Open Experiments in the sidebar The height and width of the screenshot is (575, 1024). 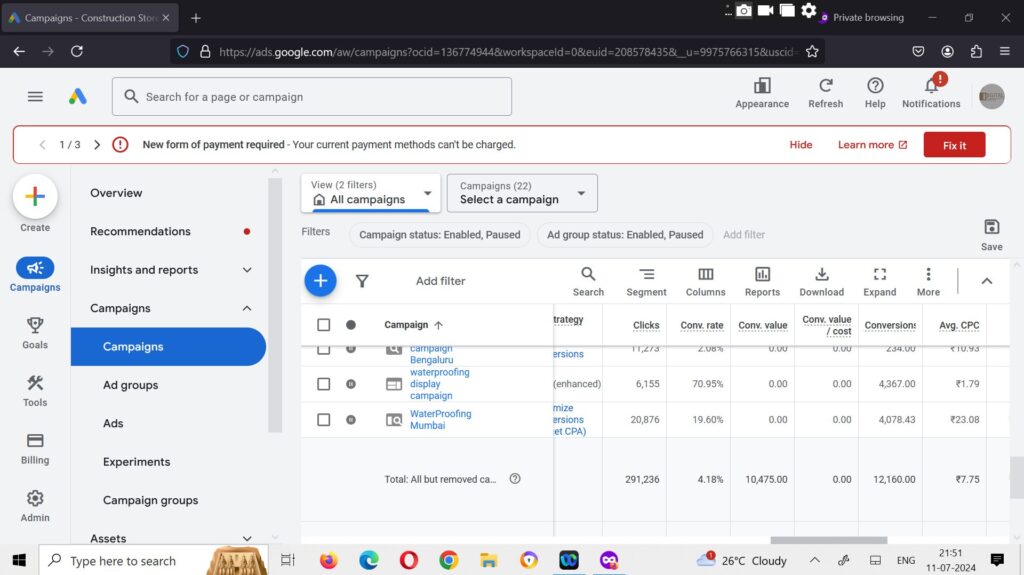[x=136, y=462]
